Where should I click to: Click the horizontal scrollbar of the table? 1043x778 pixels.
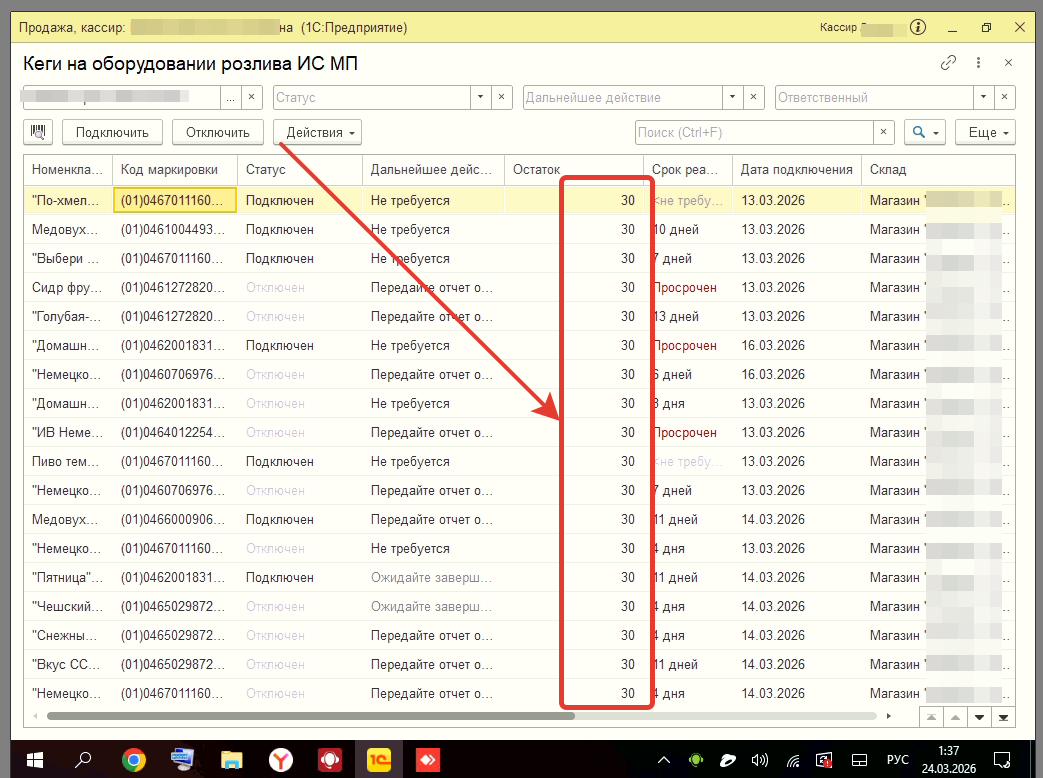310,716
